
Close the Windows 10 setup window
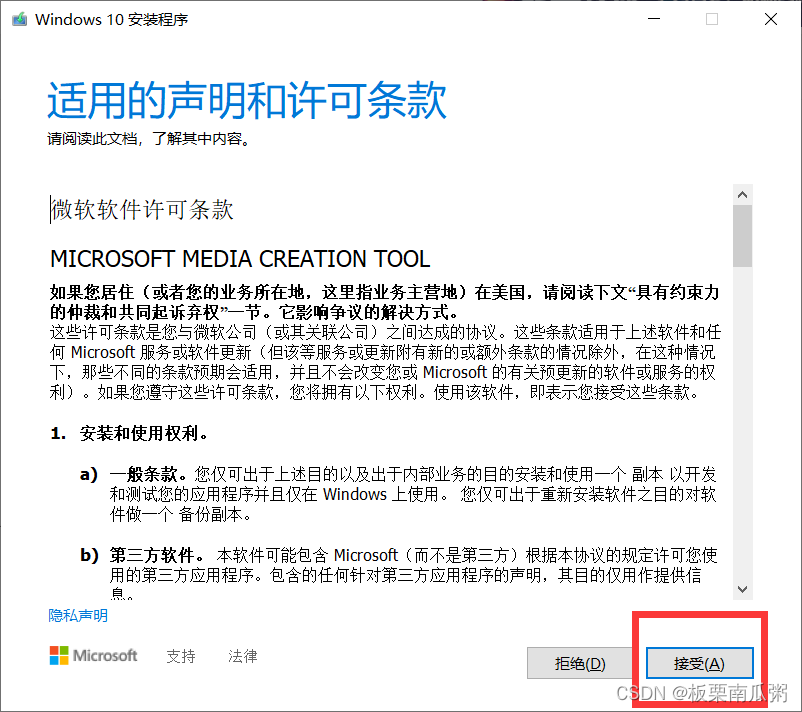click(771, 19)
